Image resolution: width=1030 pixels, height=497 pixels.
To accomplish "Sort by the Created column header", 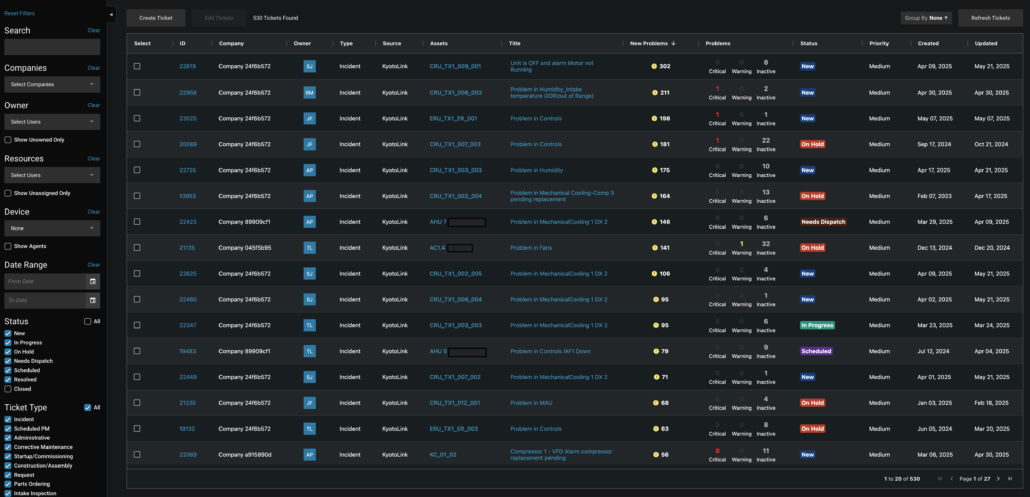I will [928, 43].
